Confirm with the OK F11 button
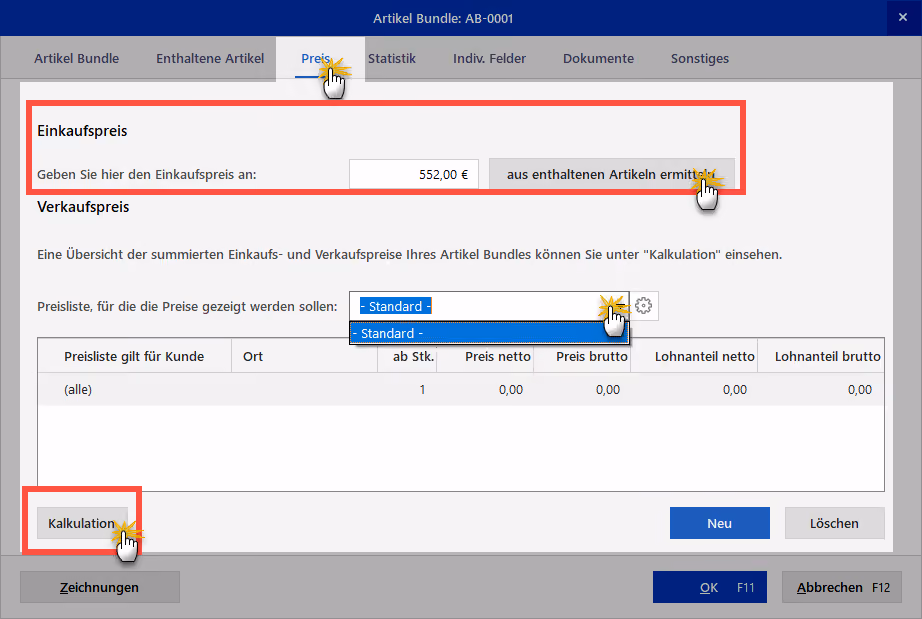922x619 pixels. pos(710,587)
